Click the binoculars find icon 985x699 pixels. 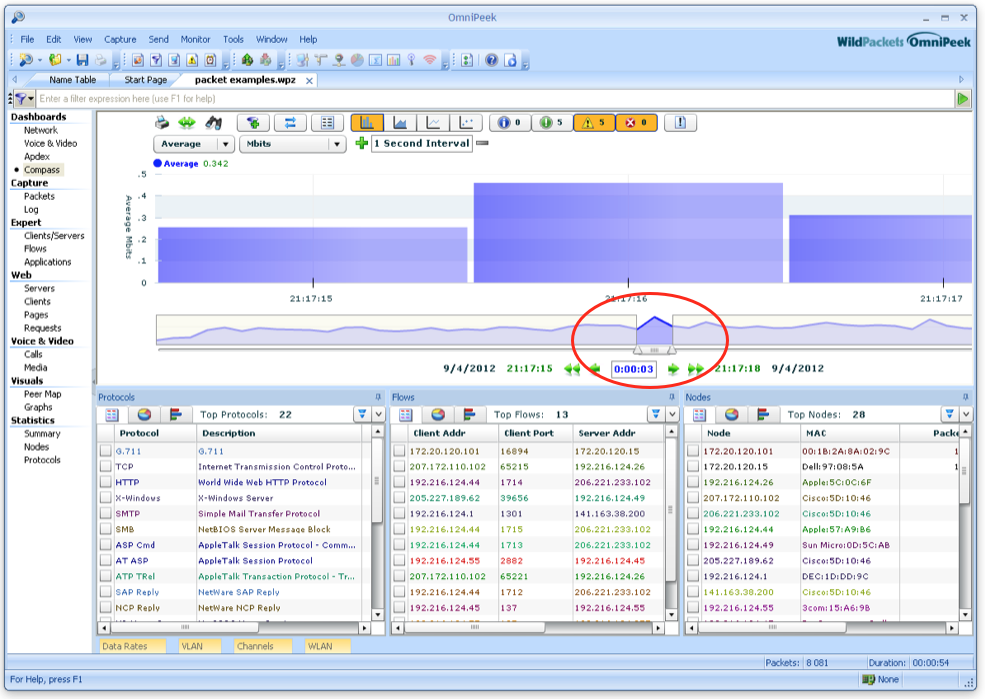coord(214,122)
